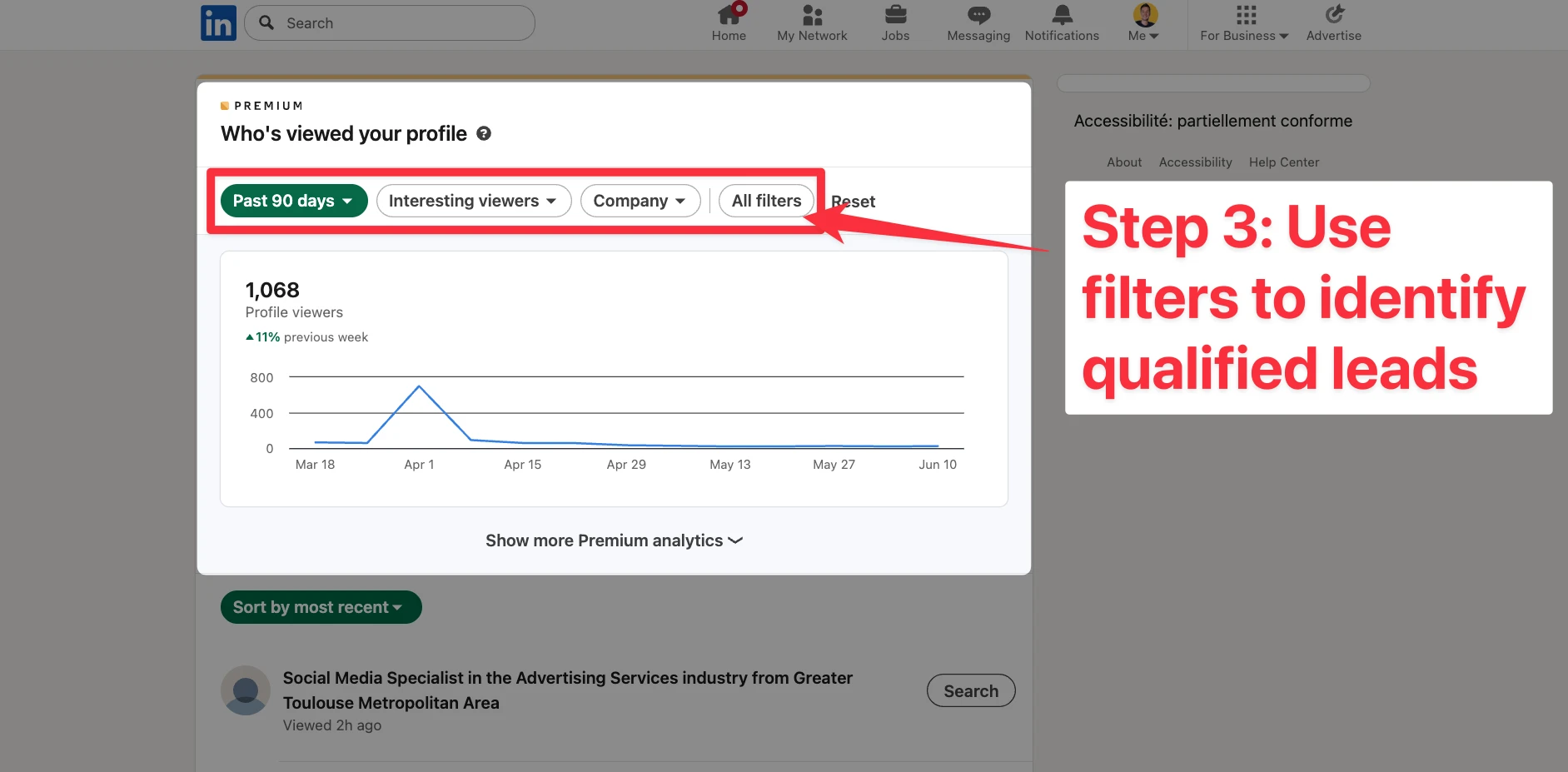Click the 11% previous week indicator
1568x772 pixels.
click(x=306, y=337)
